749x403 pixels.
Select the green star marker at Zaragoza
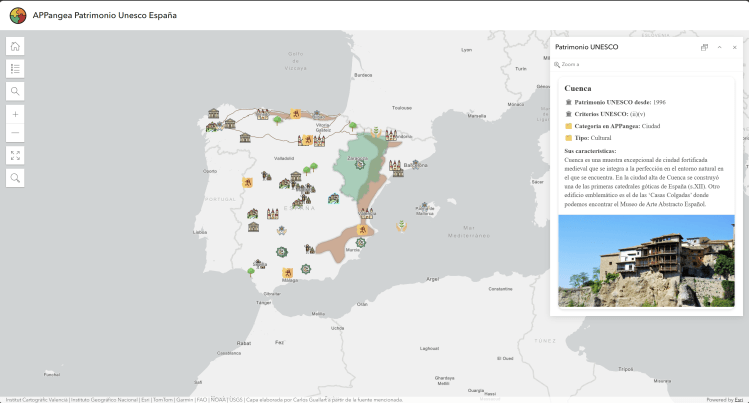(360, 164)
